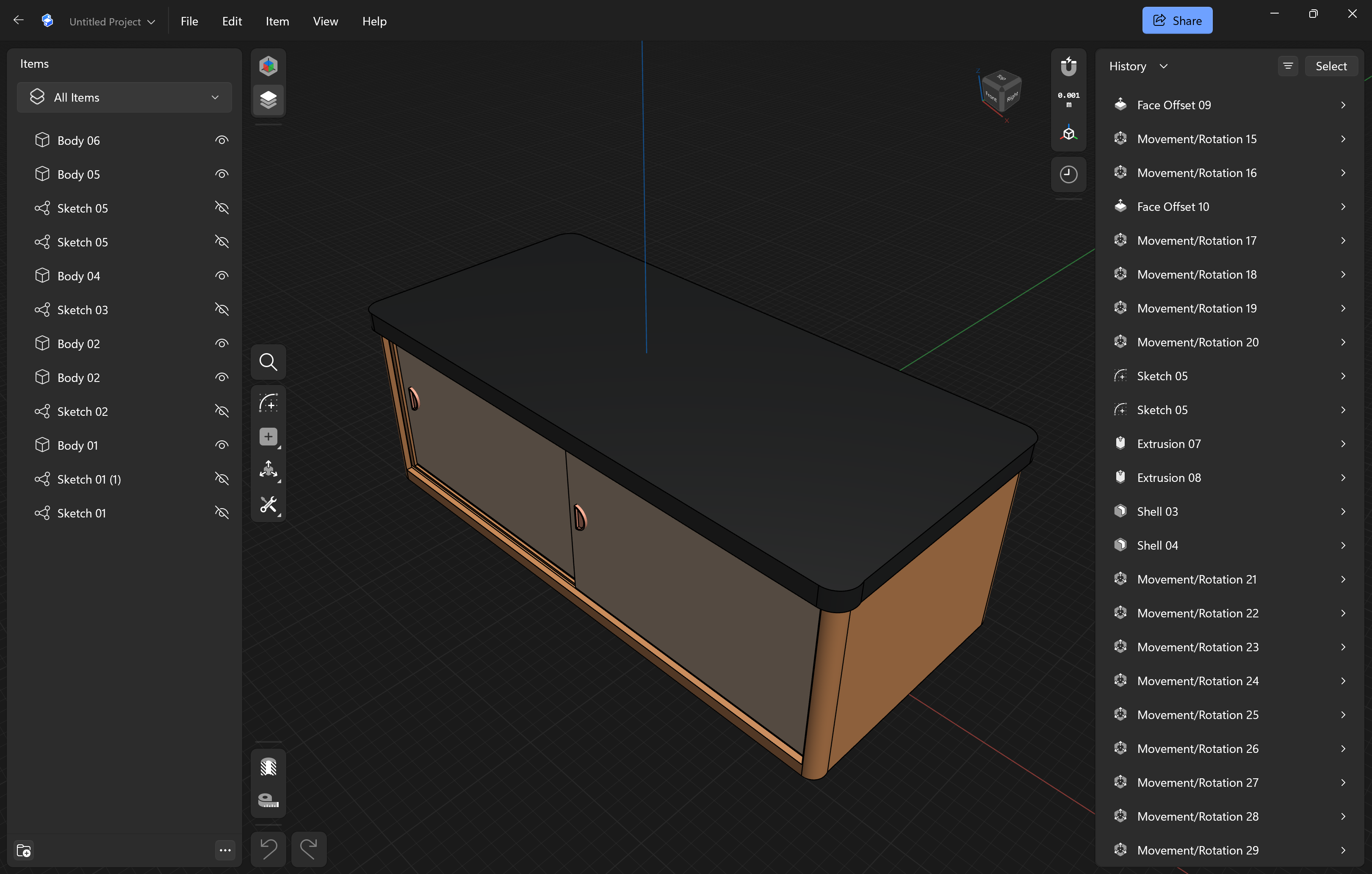Expand Movement/Rotation 29 chevron
1372x874 pixels.
click(x=1343, y=850)
